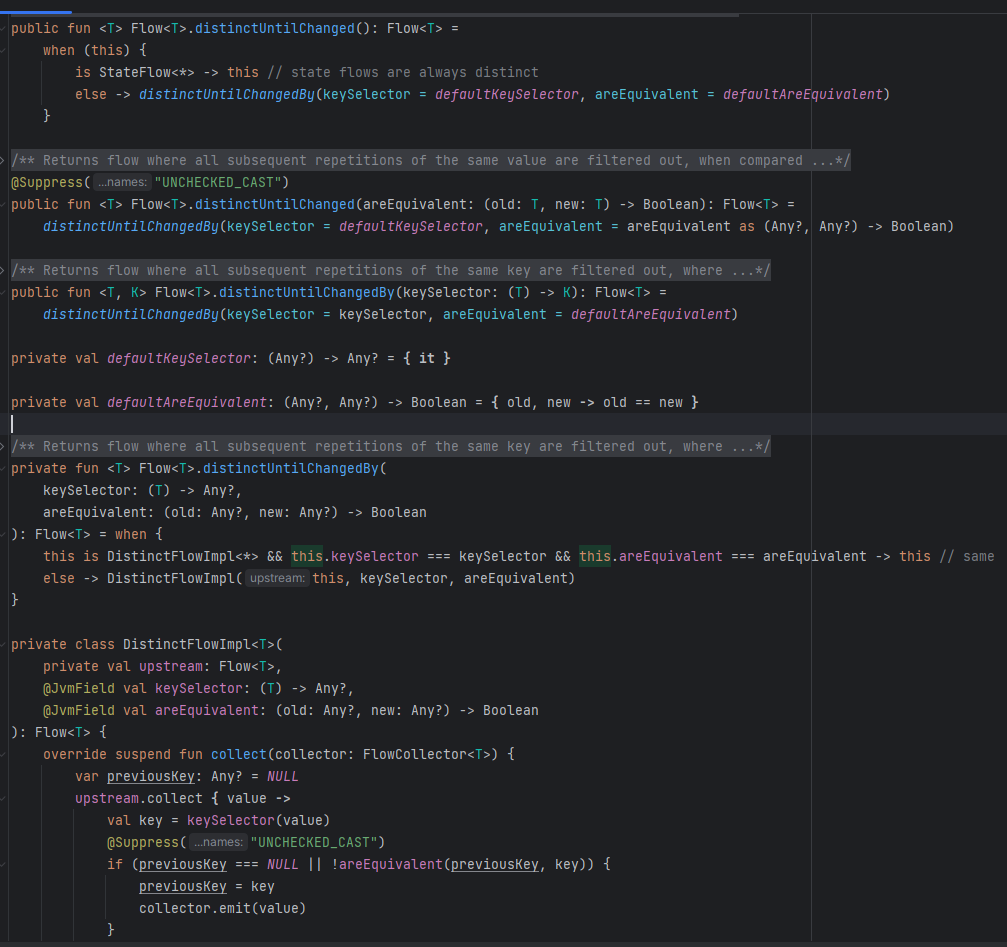The image size is (1007, 947).
Task: Click 'K' generic in 'fun <T, K>'
Action: pos(135,293)
